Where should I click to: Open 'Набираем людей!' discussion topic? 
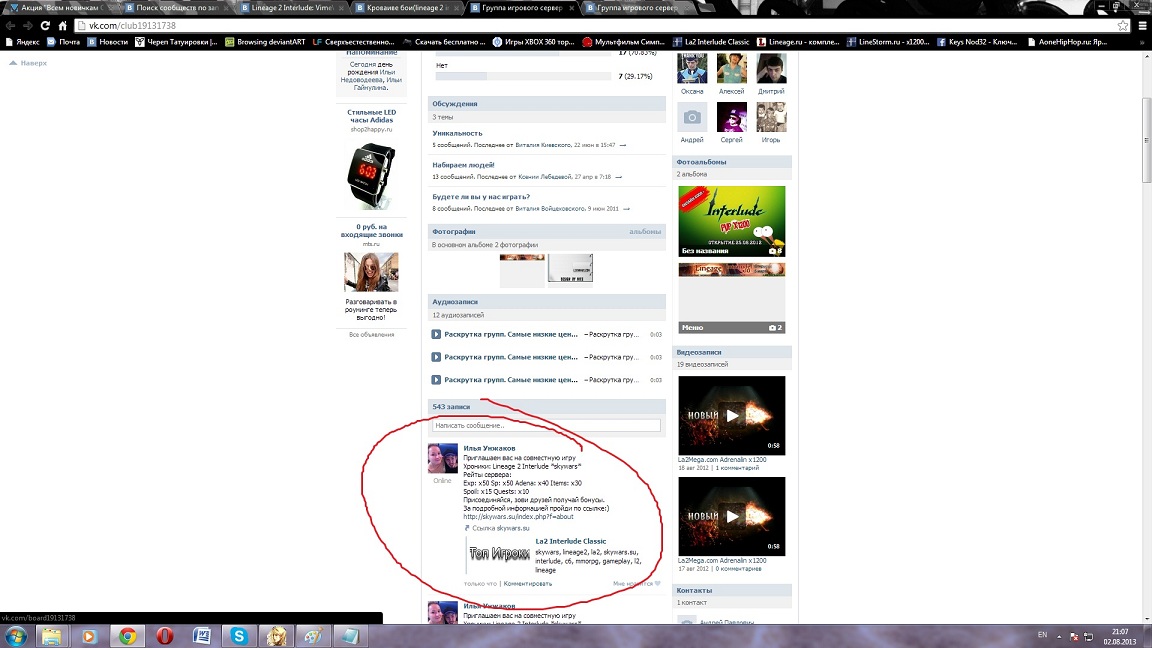tap(463, 165)
